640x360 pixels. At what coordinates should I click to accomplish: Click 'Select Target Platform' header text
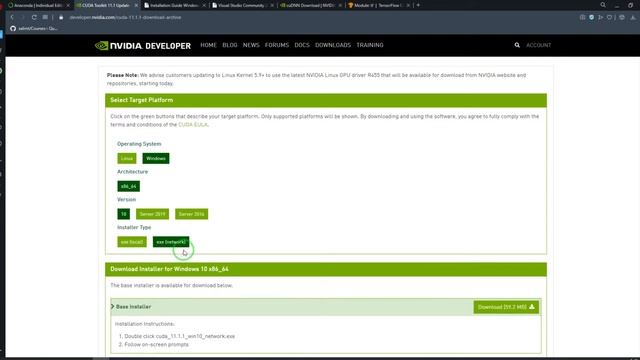pyautogui.click(x=142, y=100)
